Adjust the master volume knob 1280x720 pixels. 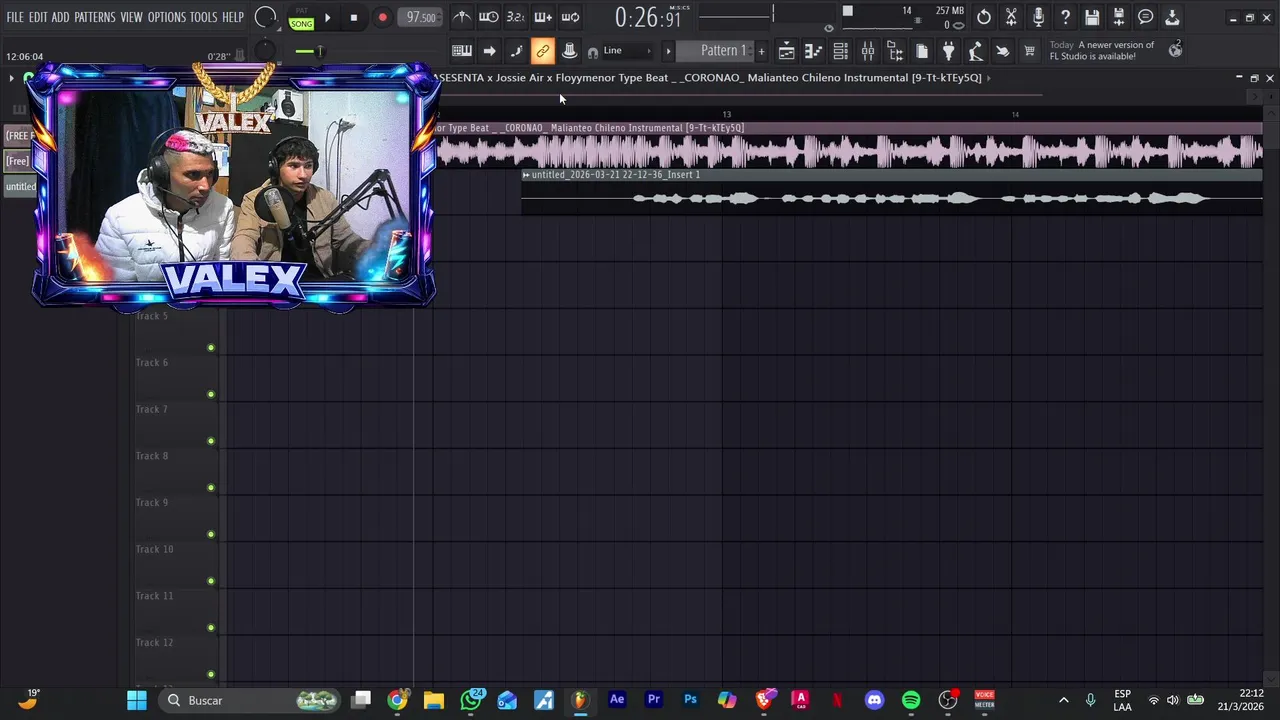click(265, 17)
